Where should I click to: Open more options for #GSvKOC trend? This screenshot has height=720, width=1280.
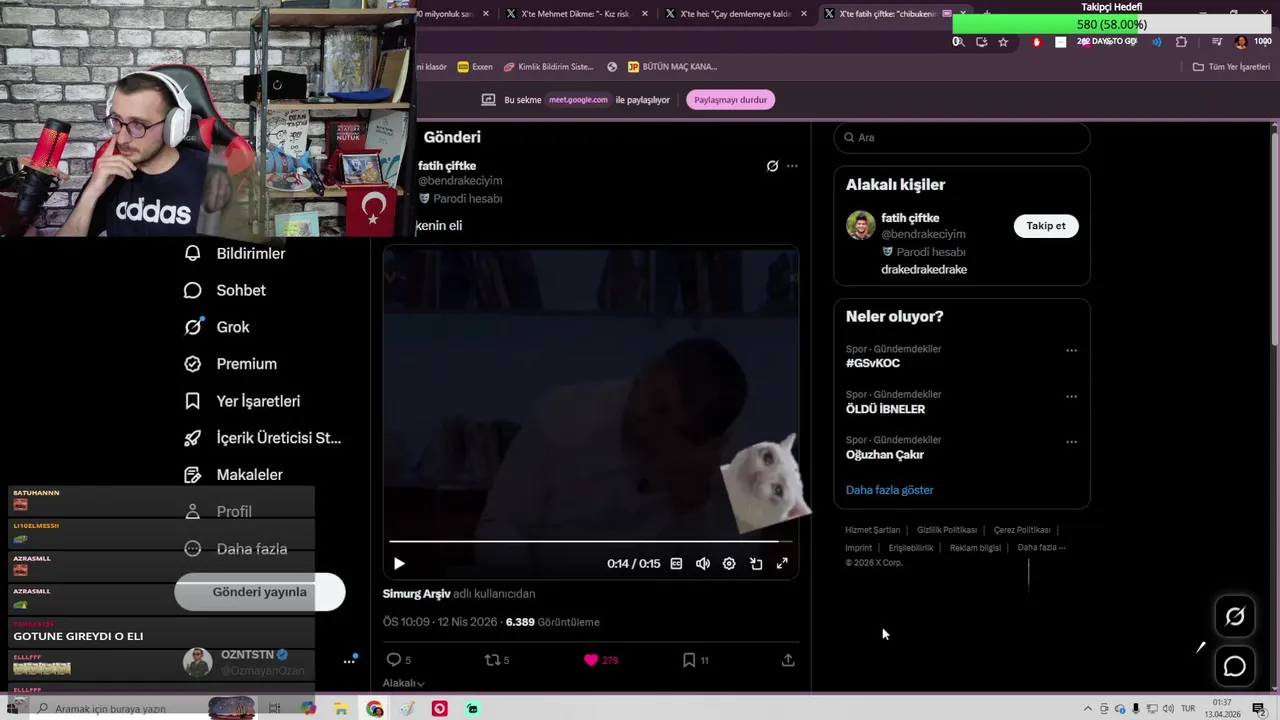tap(1071, 351)
